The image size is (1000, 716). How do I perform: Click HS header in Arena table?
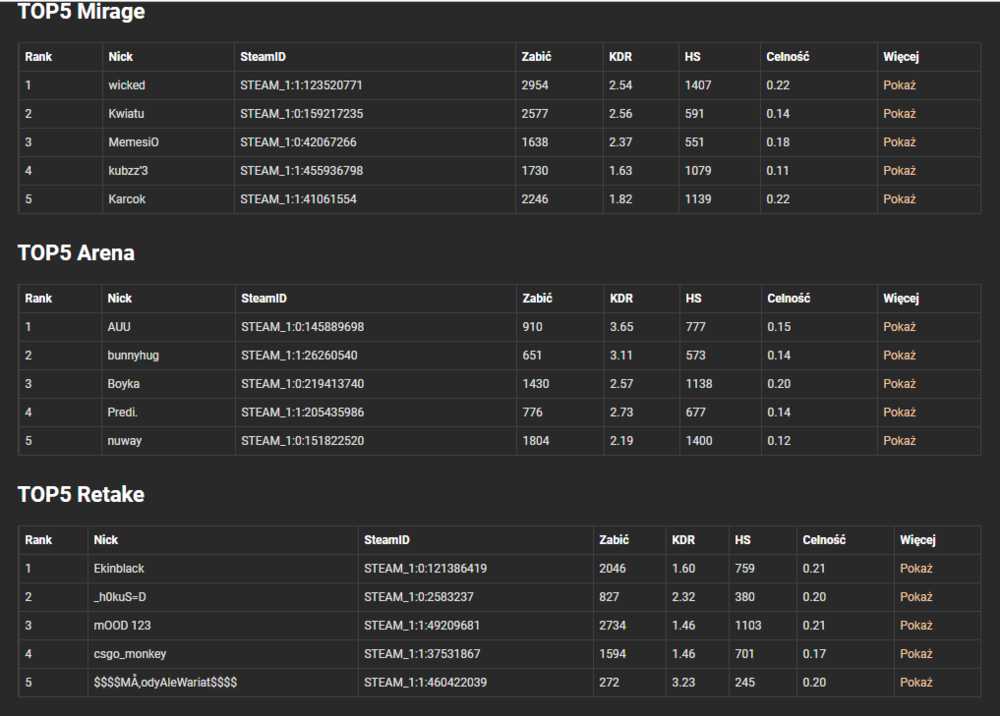coord(693,298)
